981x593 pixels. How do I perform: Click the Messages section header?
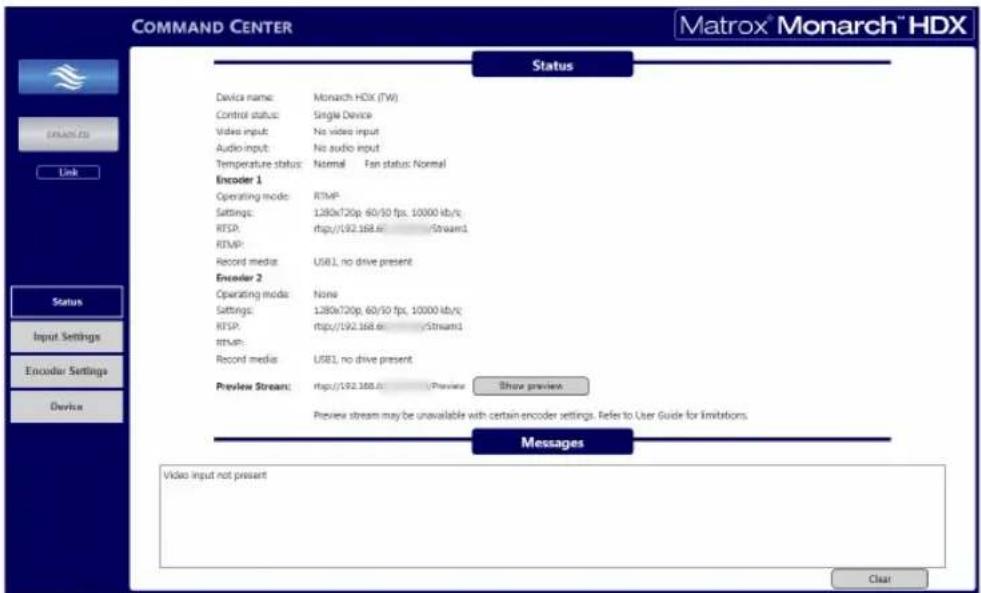click(x=552, y=442)
